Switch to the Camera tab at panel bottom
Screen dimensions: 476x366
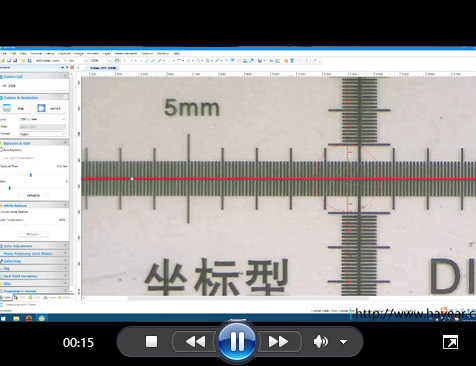(x=6, y=297)
